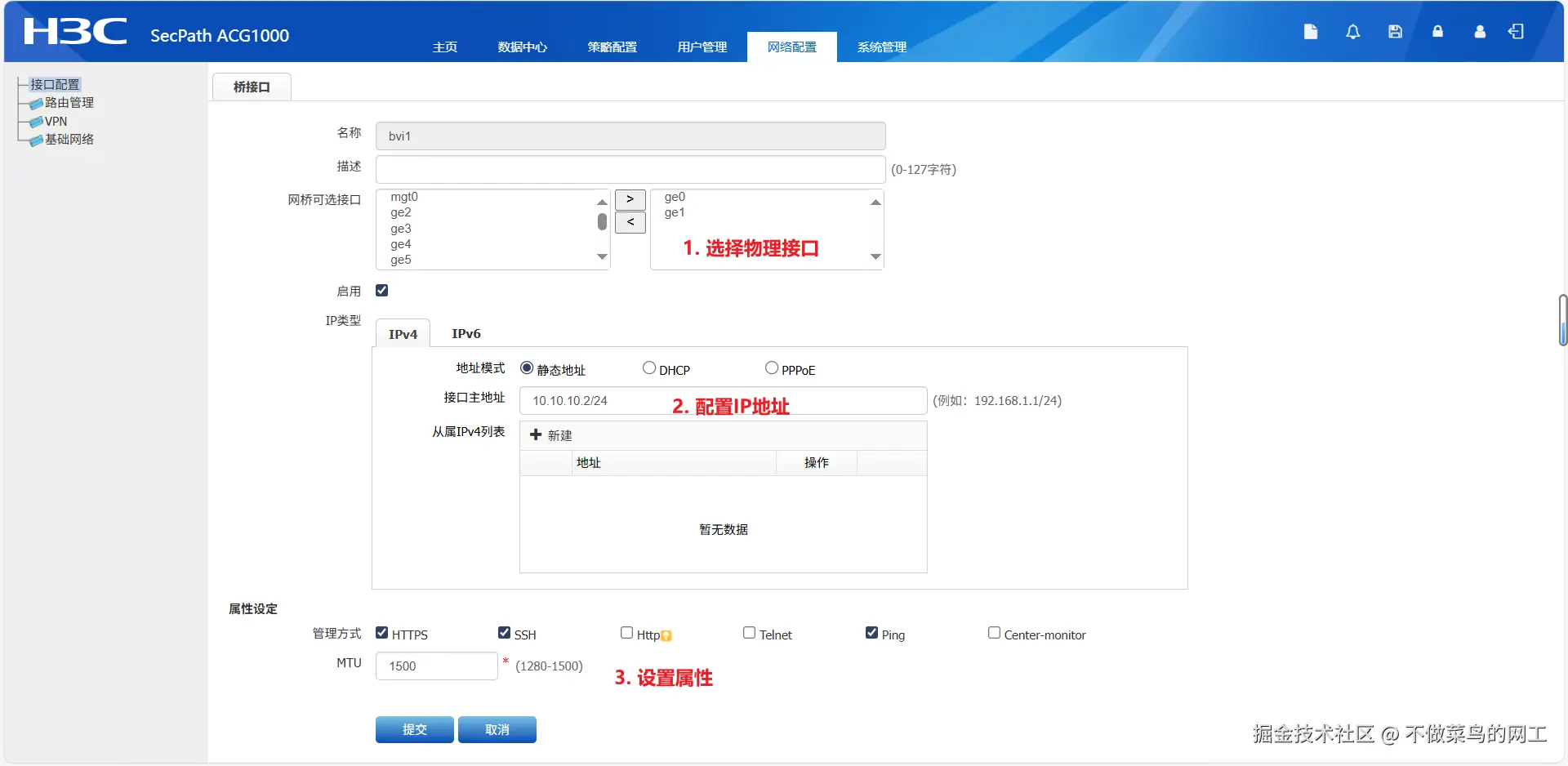Screen dimensions: 1568x766
Task: Enable the Center-monitor checkbox
Action: coord(994,633)
